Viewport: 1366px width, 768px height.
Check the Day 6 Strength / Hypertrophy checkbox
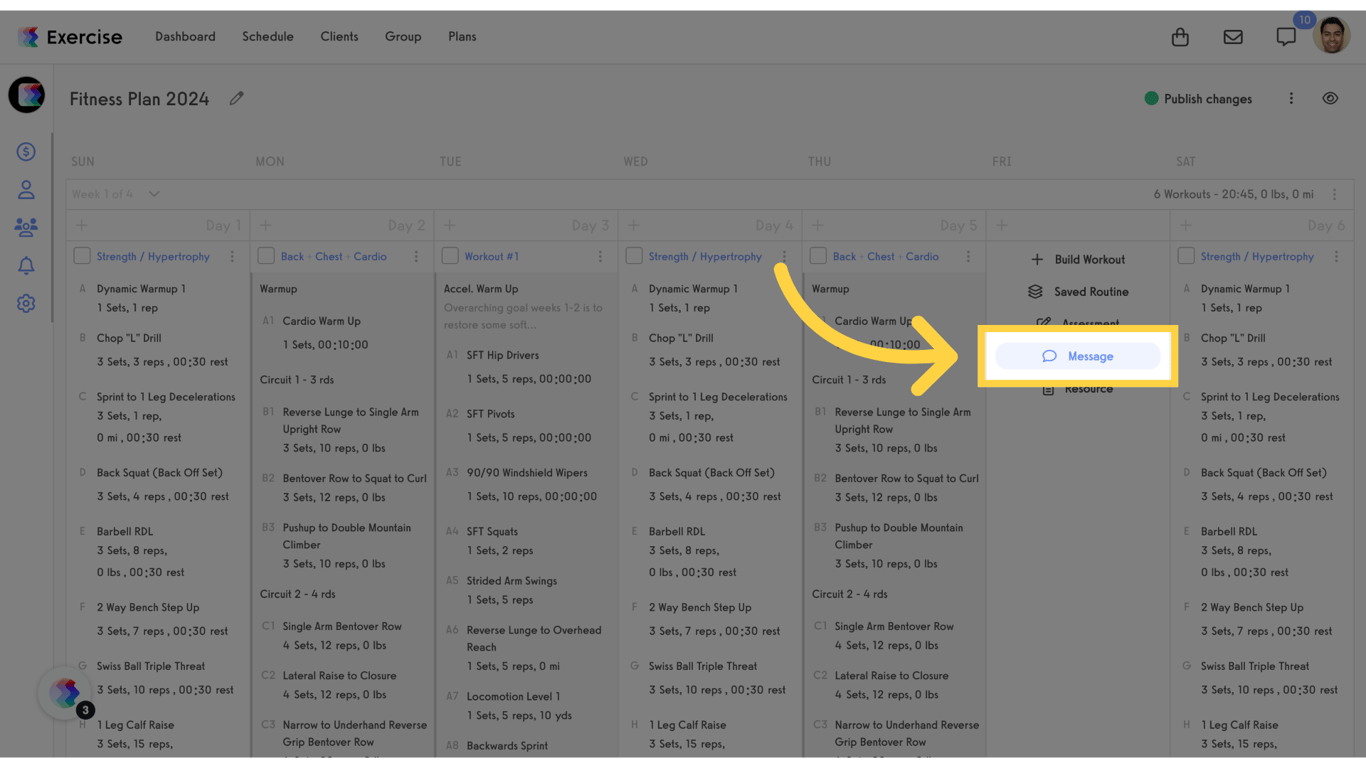(x=1186, y=256)
